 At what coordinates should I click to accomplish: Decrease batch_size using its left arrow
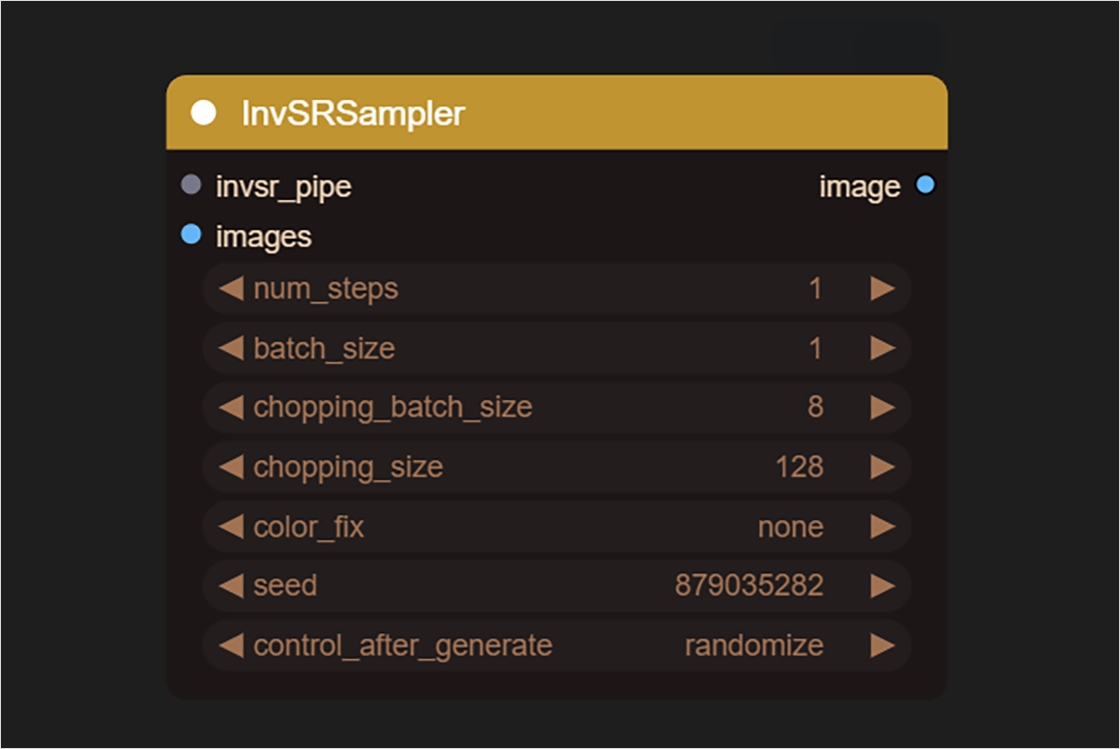(x=231, y=348)
